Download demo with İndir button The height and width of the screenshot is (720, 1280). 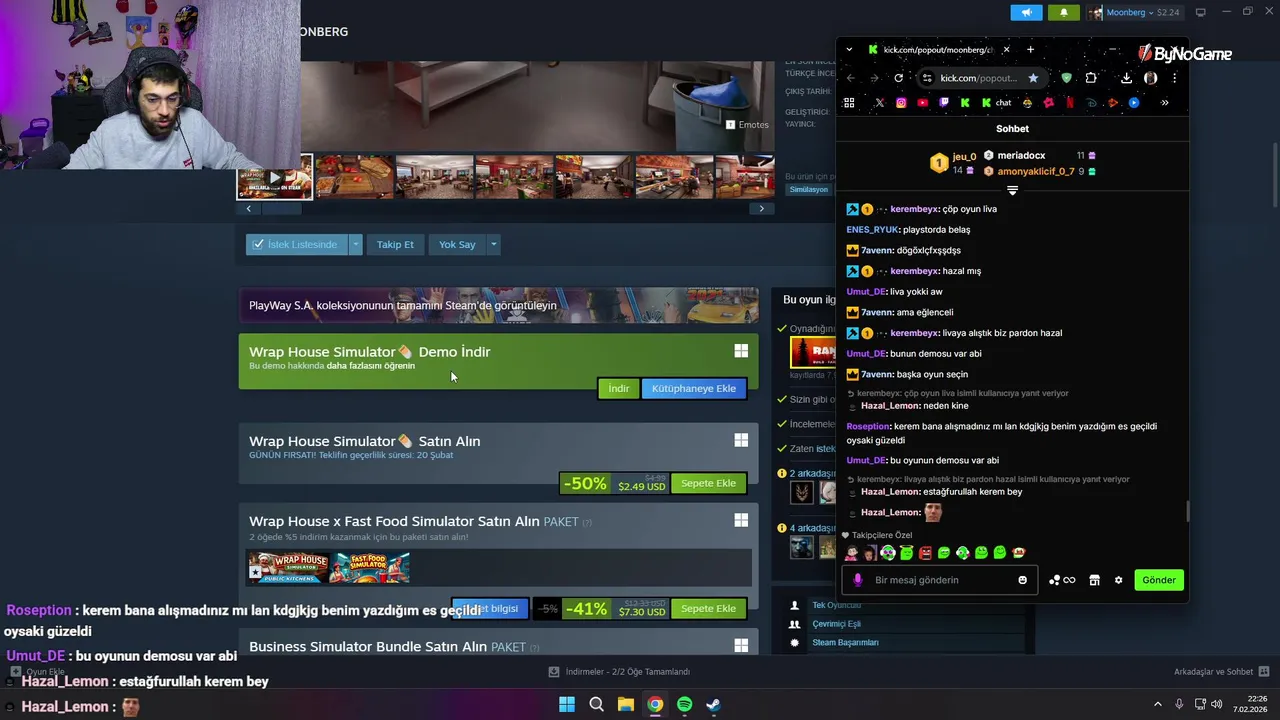(x=619, y=388)
